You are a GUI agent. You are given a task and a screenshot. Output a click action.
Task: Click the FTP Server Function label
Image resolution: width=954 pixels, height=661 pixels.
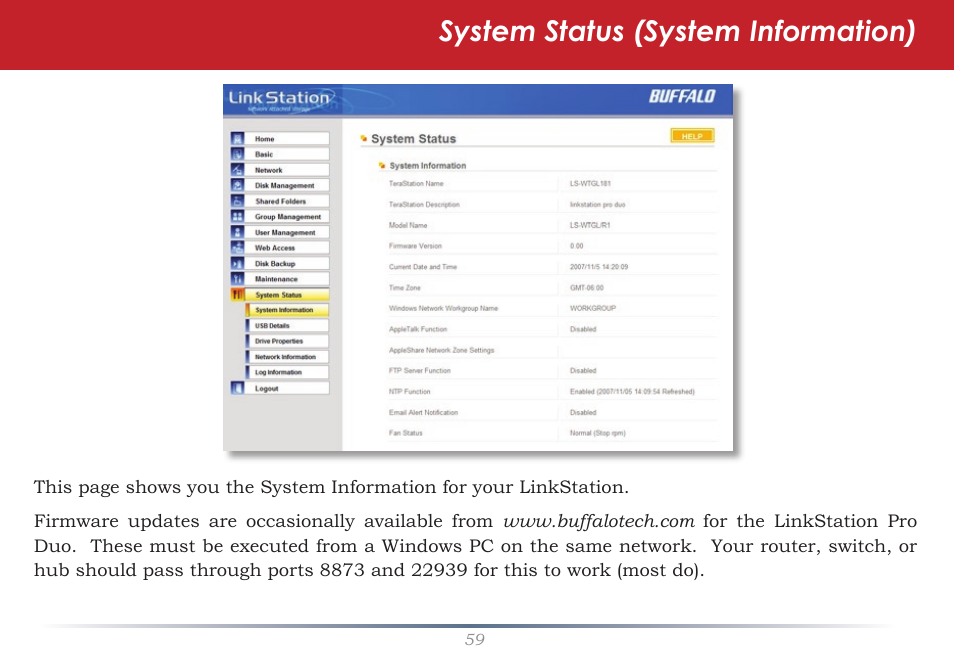pyautogui.click(x=420, y=370)
